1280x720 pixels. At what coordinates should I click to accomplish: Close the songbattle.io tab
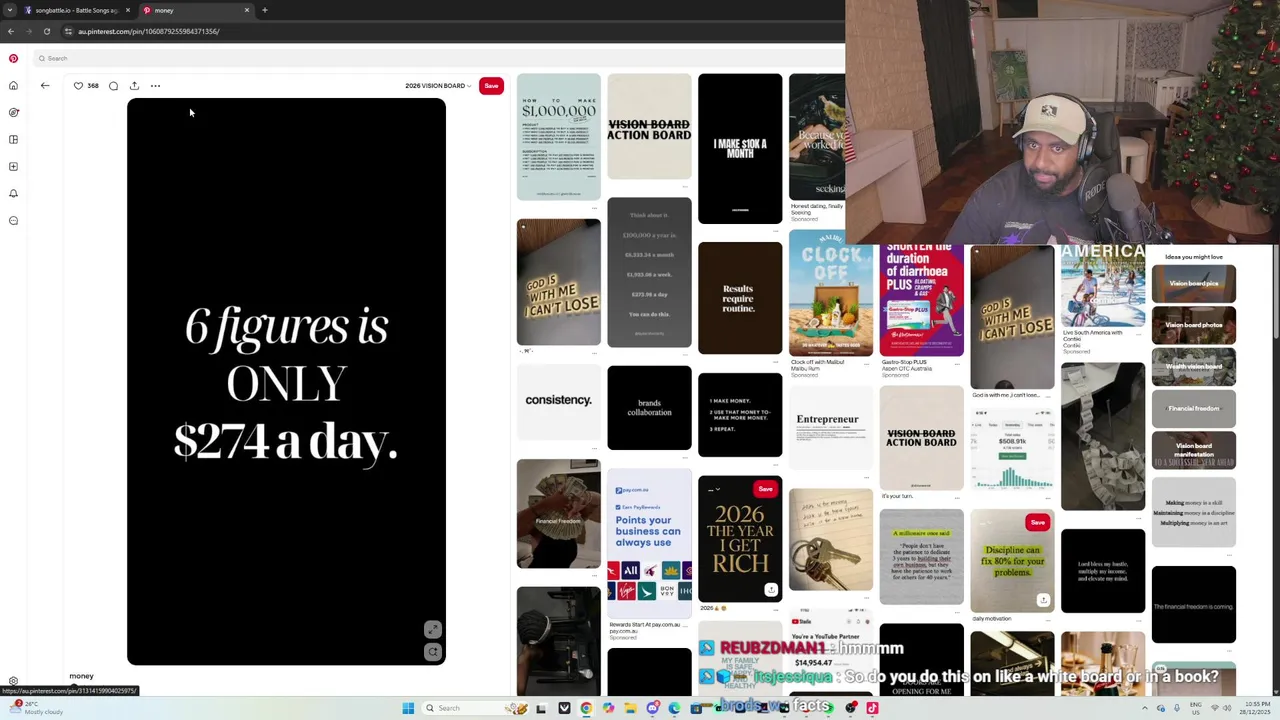click(x=128, y=10)
